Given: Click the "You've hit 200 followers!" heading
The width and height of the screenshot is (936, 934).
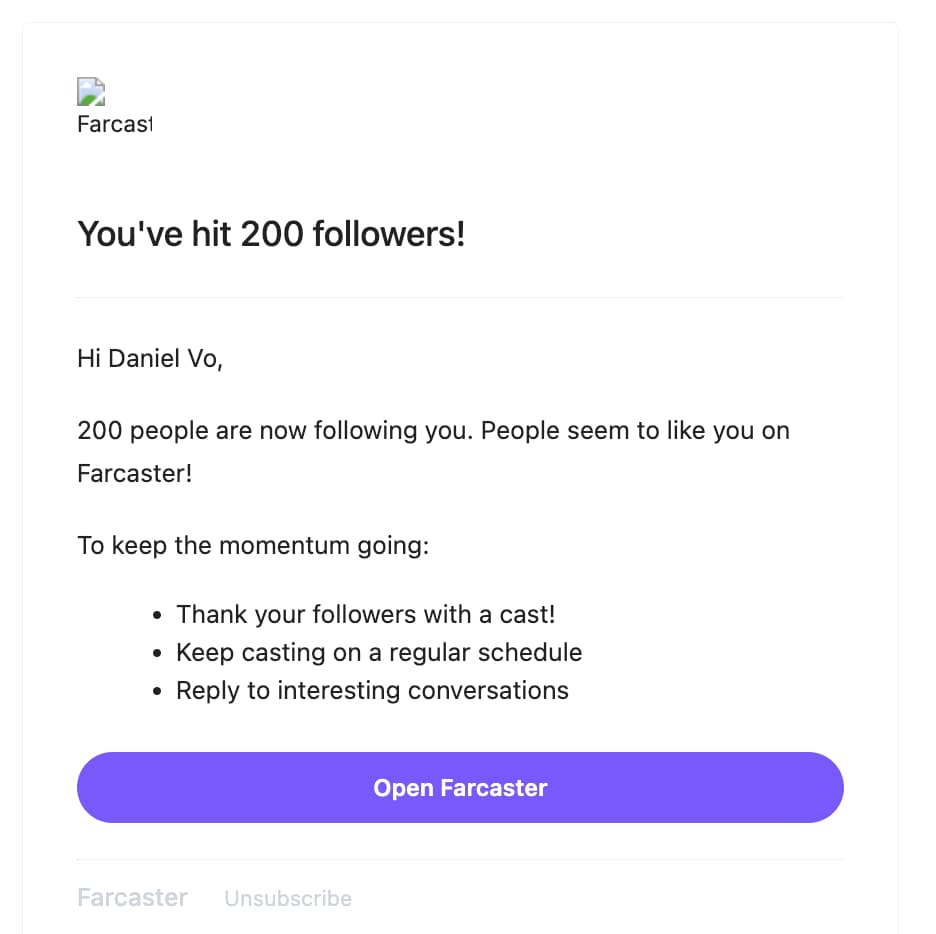Looking at the screenshot, I should click(x=271, y=235).
